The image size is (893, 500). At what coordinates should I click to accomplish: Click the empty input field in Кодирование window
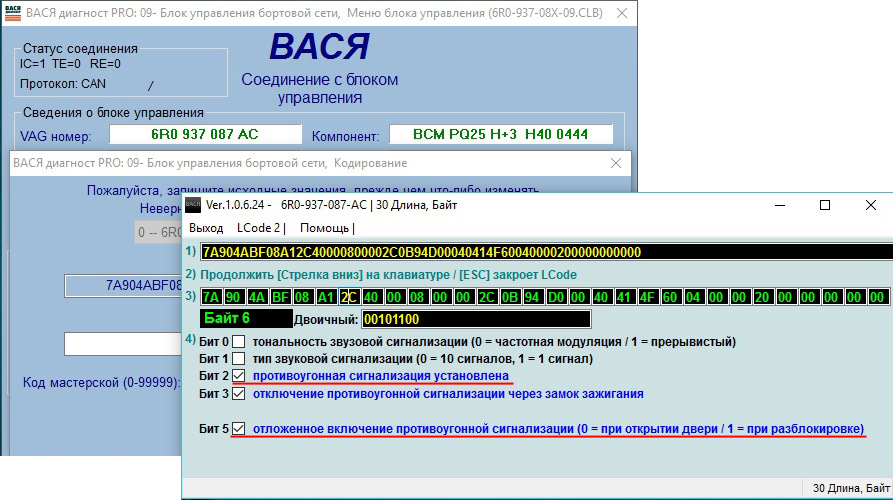pos(123,344)
